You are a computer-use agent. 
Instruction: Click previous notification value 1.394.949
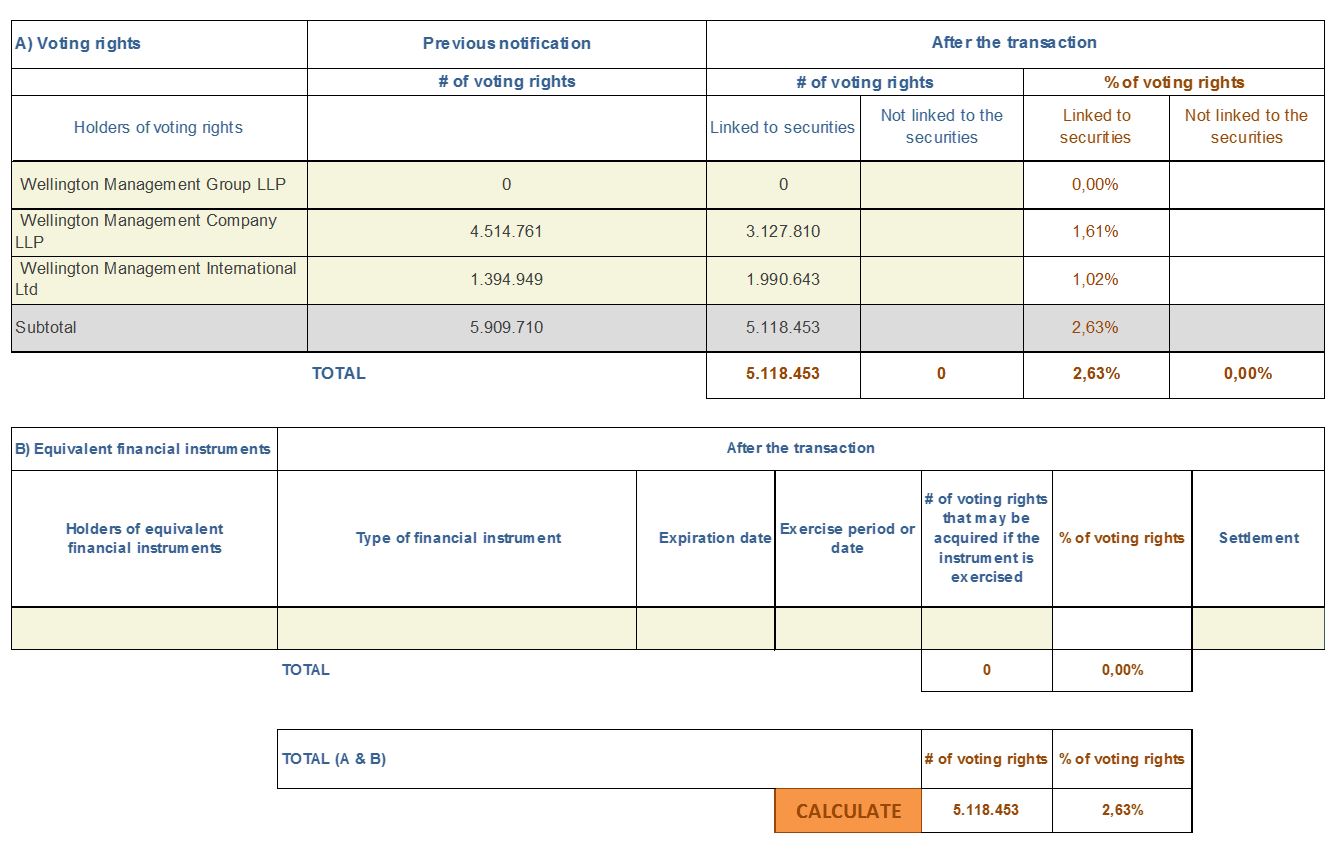[x=507, y=280]
